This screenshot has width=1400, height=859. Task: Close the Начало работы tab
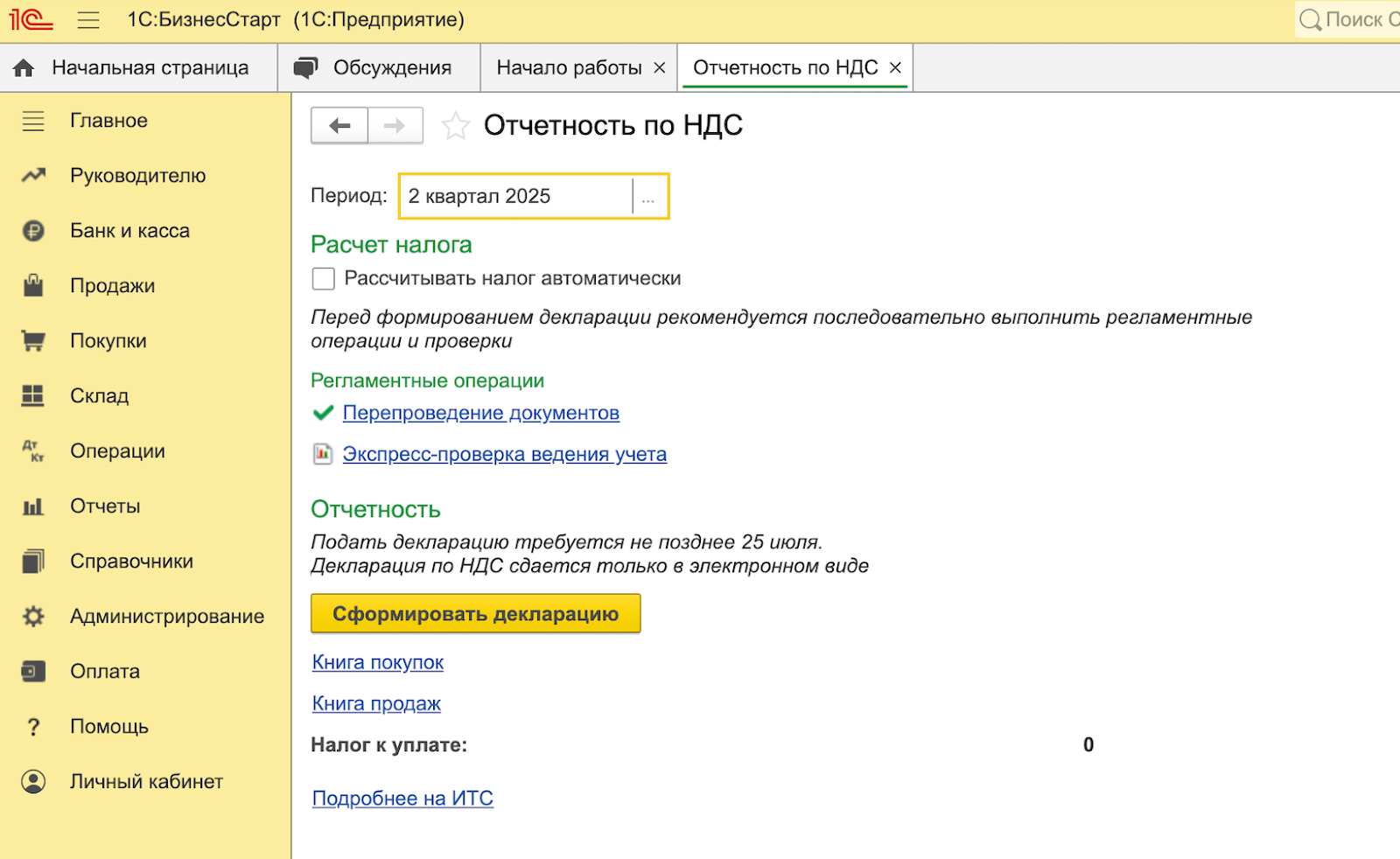[x=660, y=68]
